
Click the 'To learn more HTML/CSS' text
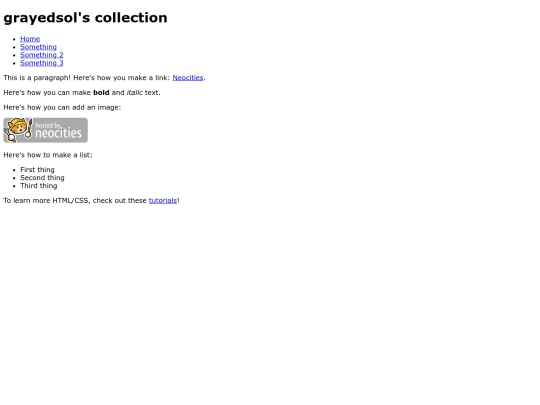tap(47, 200)
